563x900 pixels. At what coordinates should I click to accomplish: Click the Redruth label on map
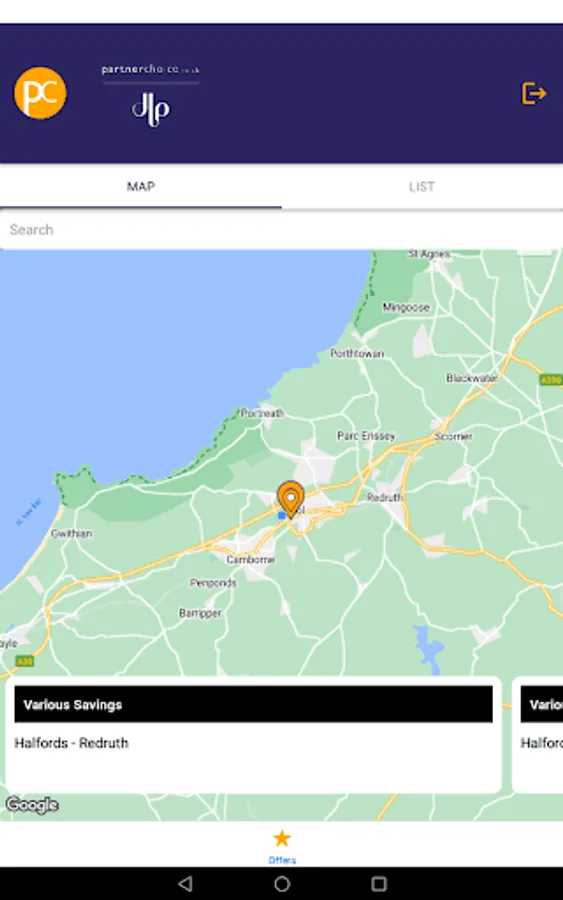pos(385,497)
